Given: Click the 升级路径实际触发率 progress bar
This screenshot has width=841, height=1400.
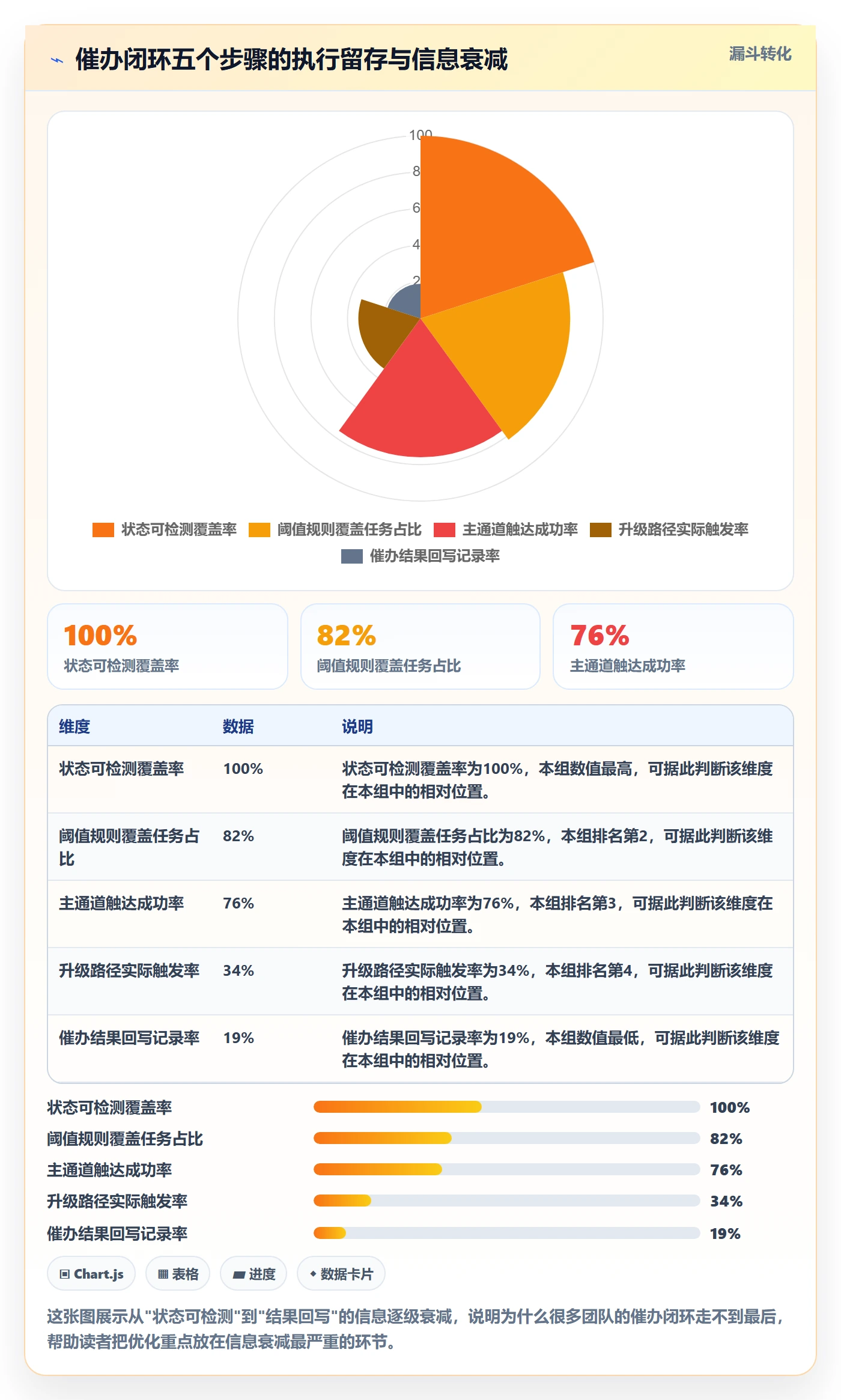Looking at the screenshot, I should [507, 1201].
